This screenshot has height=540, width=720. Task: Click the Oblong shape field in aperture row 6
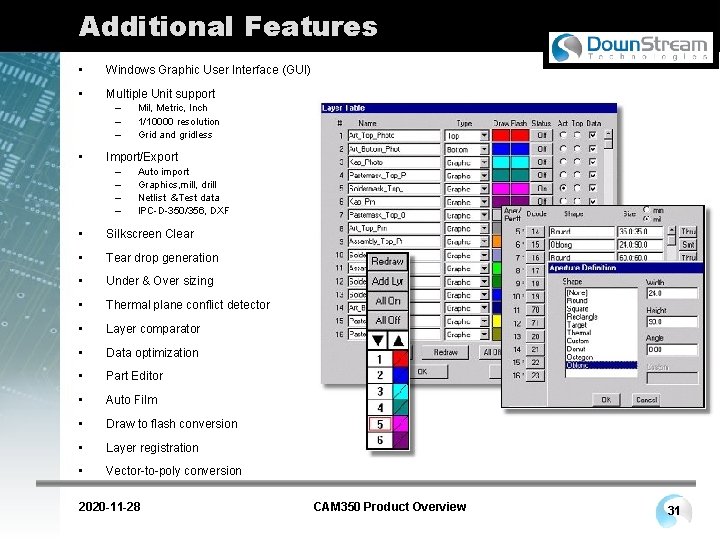pyautogui.click(x=581, y=244)
